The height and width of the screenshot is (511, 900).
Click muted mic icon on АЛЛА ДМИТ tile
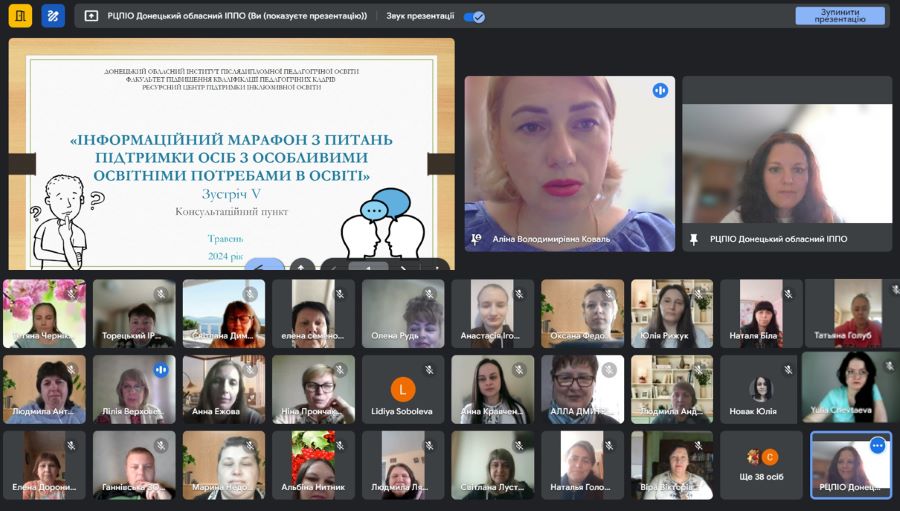click(609, 370)
